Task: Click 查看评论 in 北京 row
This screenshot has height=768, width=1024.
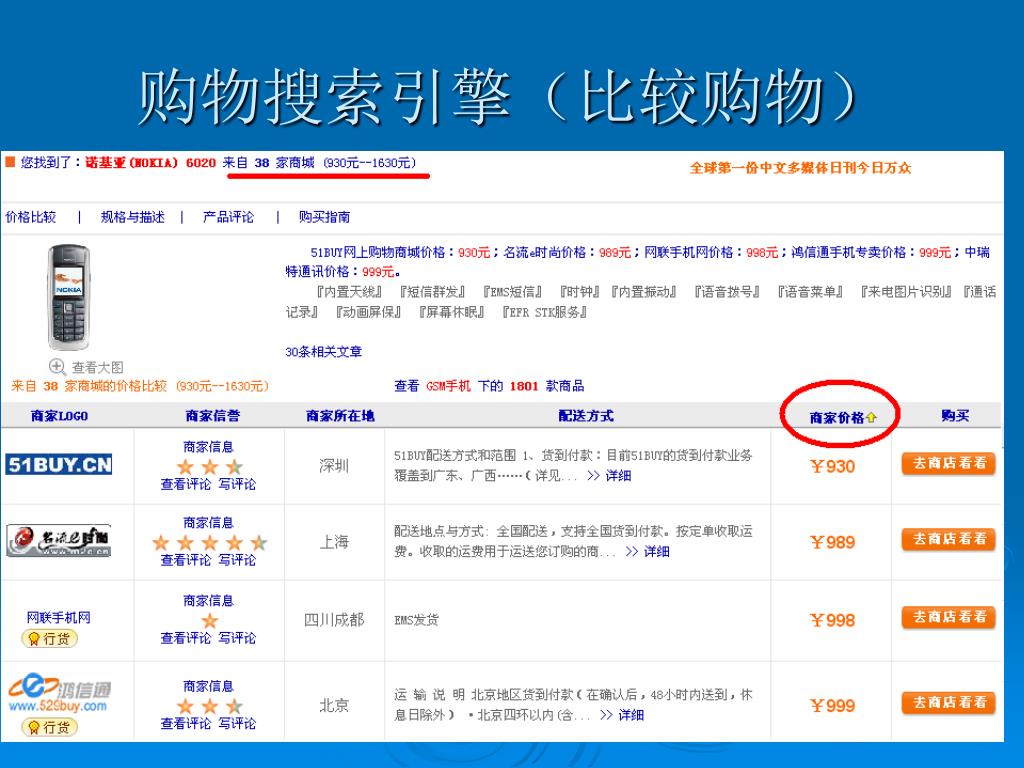Action: [185, 723]
